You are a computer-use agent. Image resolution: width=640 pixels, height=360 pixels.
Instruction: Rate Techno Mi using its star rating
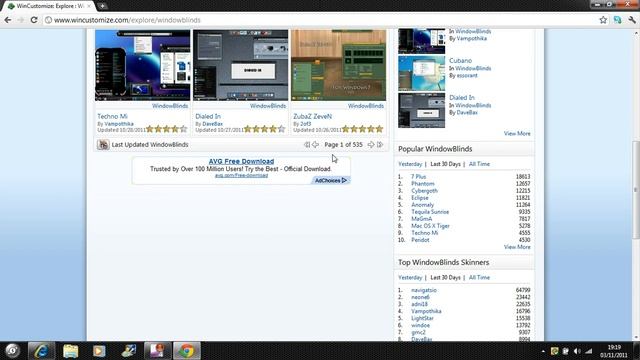pos(167,129)
